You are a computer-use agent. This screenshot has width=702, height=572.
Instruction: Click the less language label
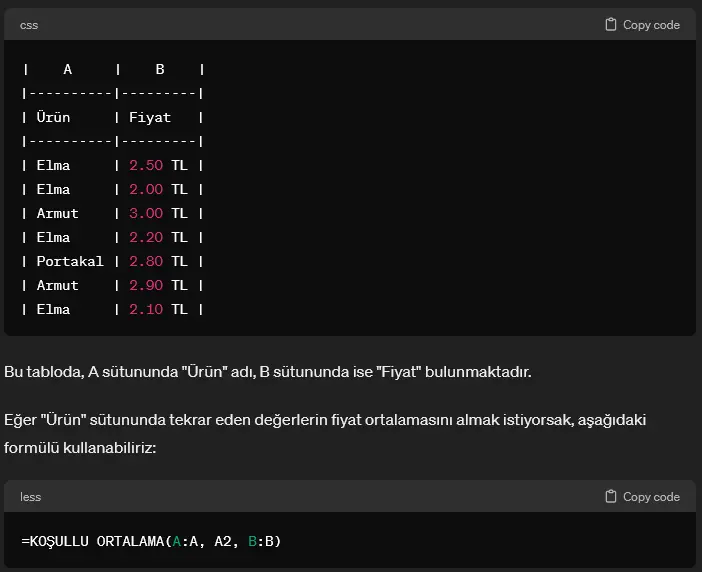coord(30,497)
